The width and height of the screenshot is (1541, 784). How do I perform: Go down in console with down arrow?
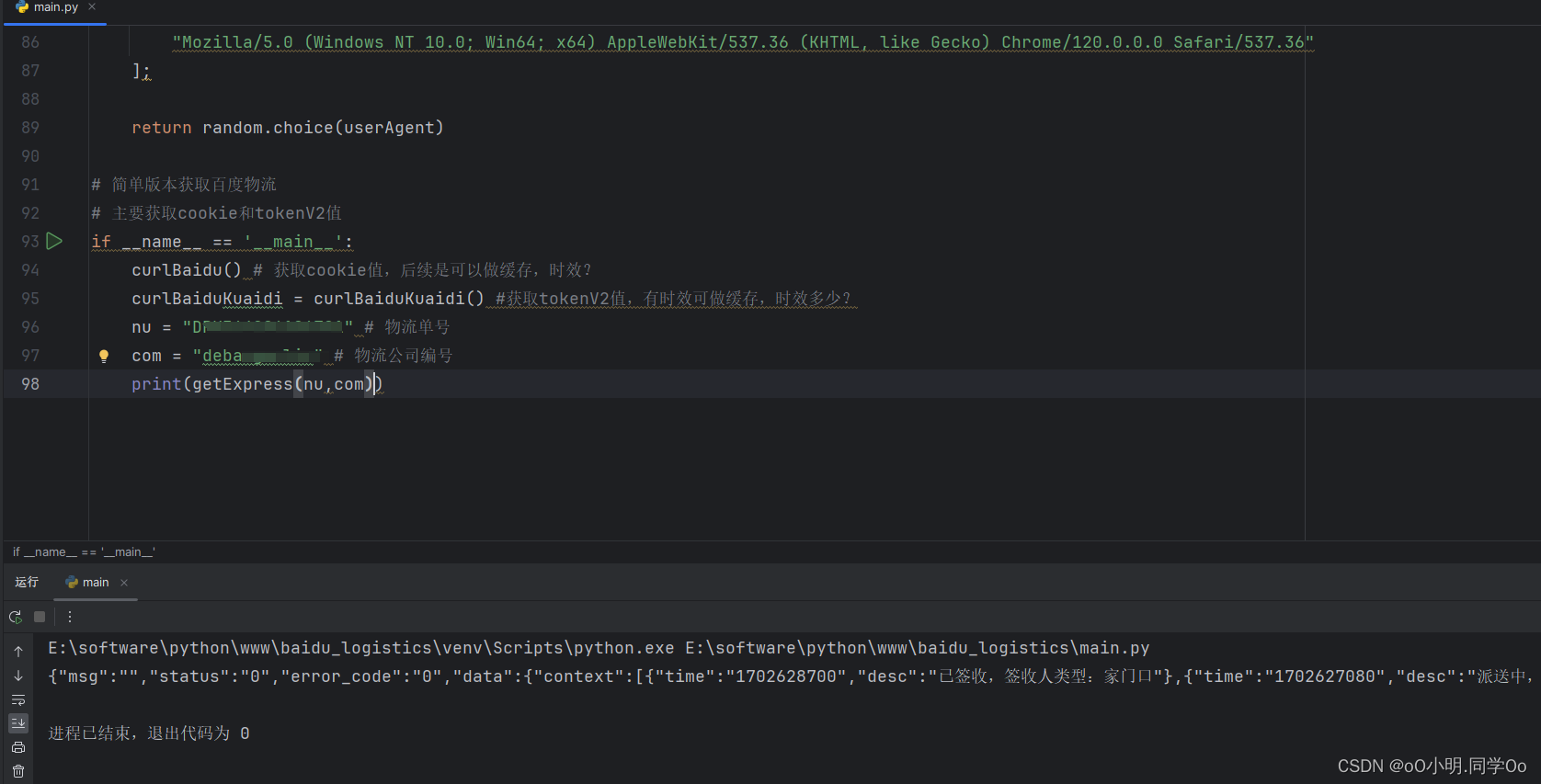pos(18,676)
